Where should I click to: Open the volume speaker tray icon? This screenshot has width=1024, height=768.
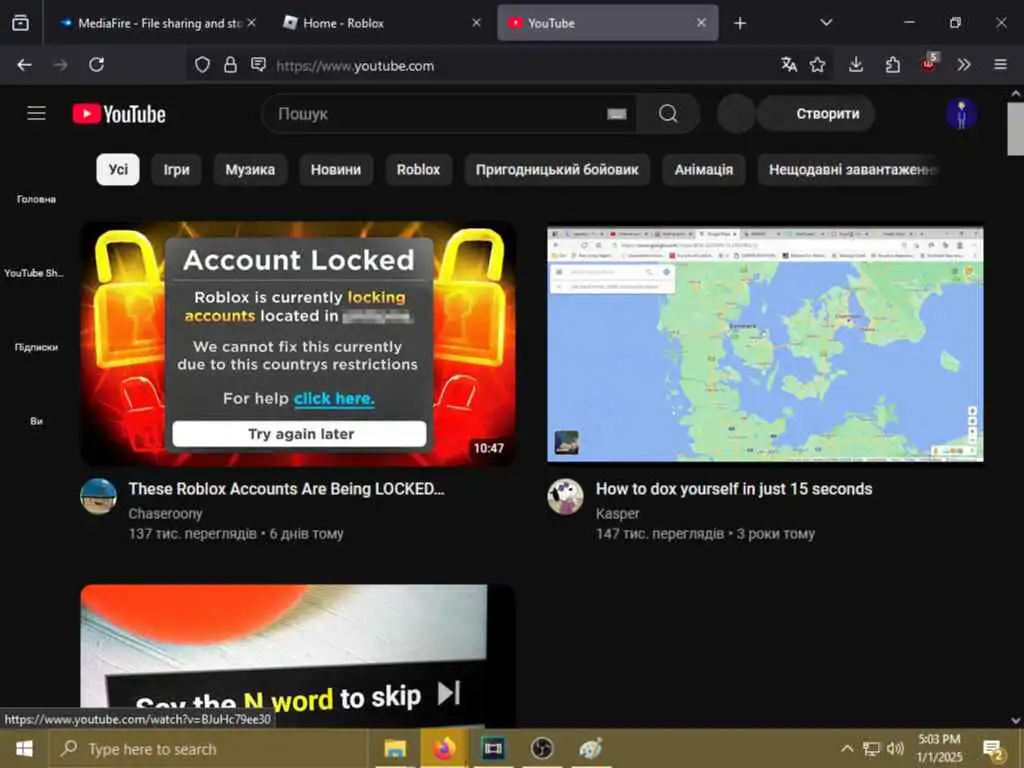[895, 748]
